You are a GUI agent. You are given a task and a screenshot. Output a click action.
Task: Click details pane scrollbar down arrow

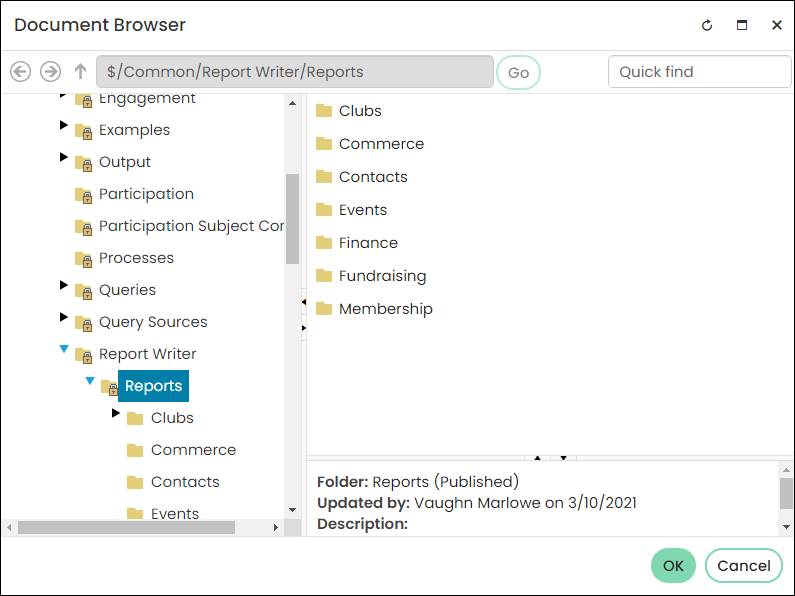786,527
